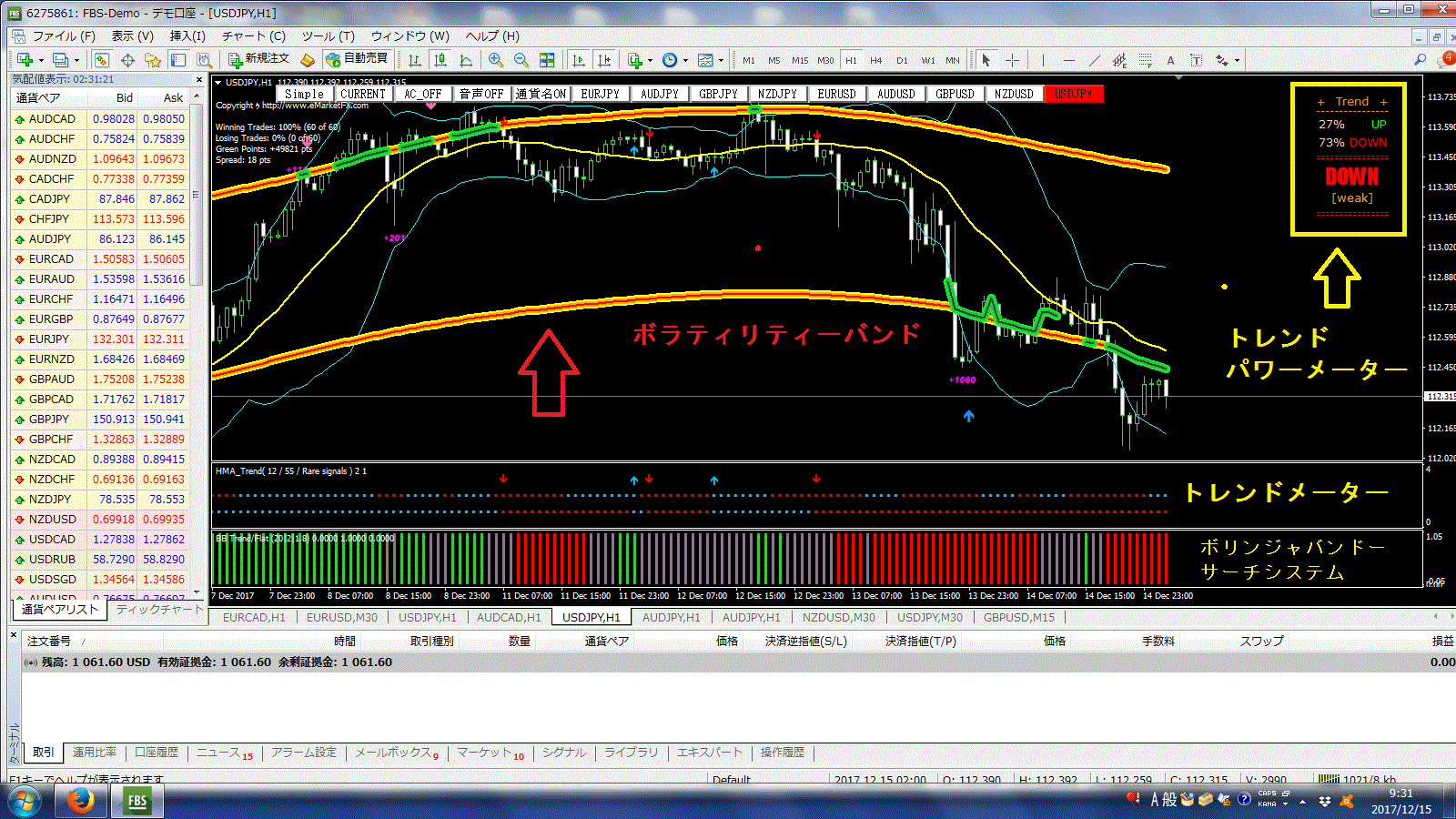Open the チャート (C) menu
1456x819 pixels.
(254, 36)
